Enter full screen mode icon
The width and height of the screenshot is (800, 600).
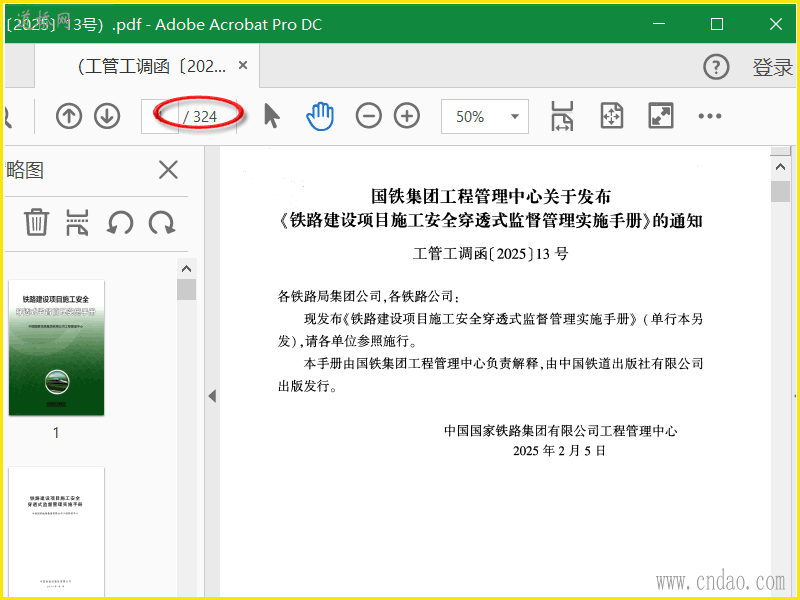click(661, 116)
